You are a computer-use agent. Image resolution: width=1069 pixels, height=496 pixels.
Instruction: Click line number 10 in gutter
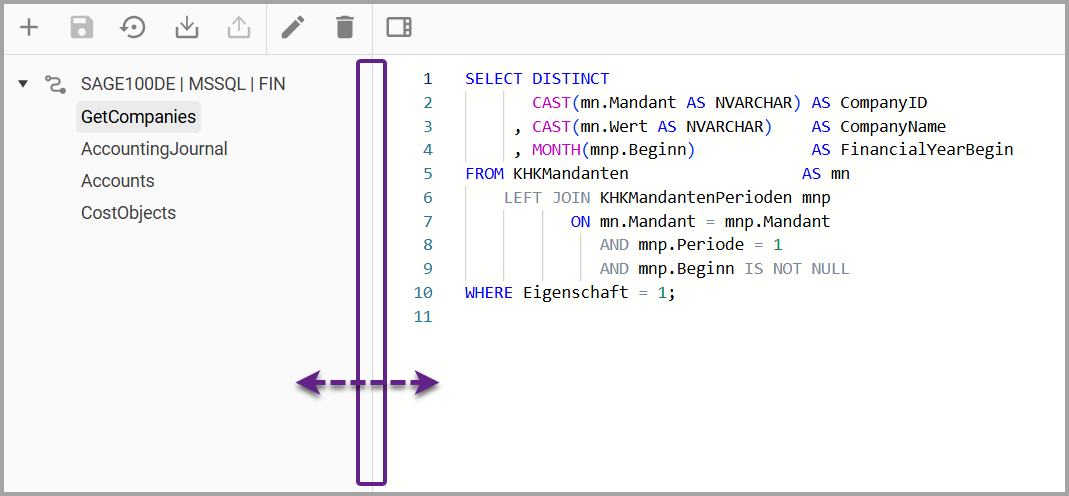click(x=422, y=293)
